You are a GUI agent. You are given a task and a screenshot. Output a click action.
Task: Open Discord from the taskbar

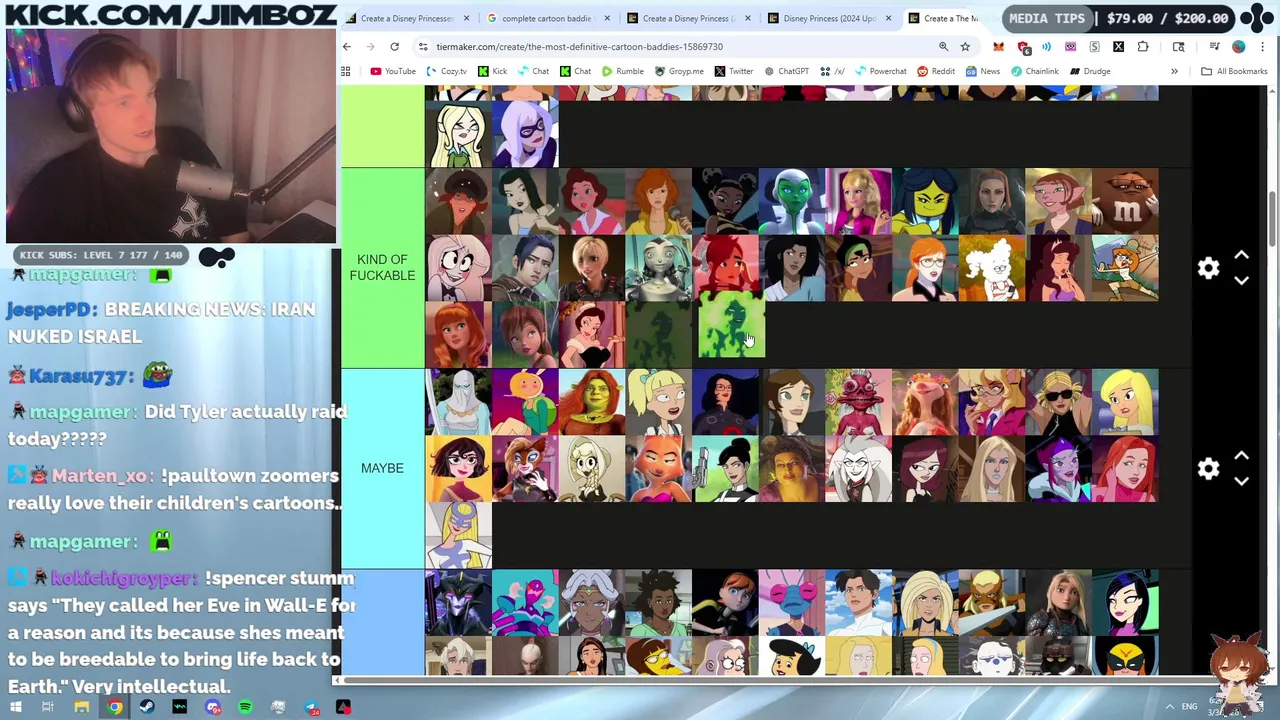click(212, 707)
